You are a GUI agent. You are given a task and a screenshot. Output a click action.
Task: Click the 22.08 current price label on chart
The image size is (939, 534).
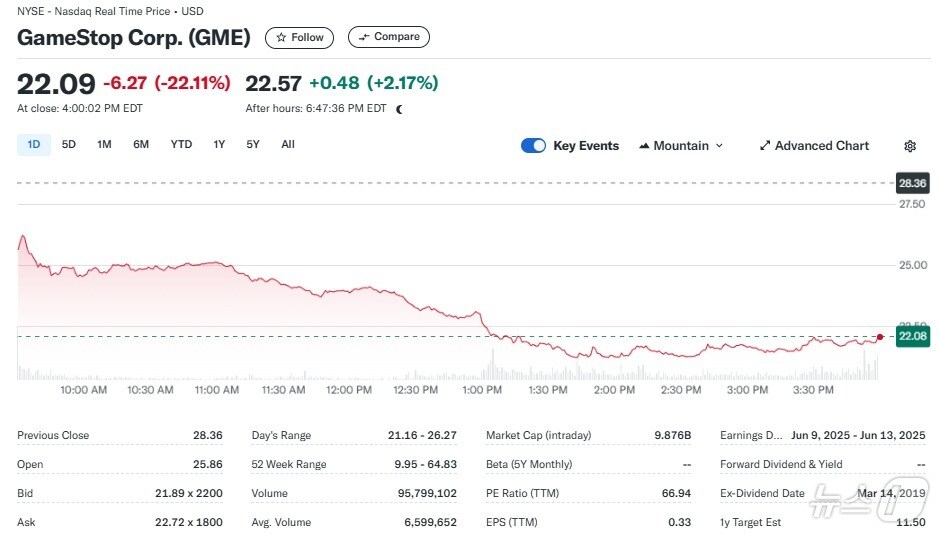(x=912, y=337)
